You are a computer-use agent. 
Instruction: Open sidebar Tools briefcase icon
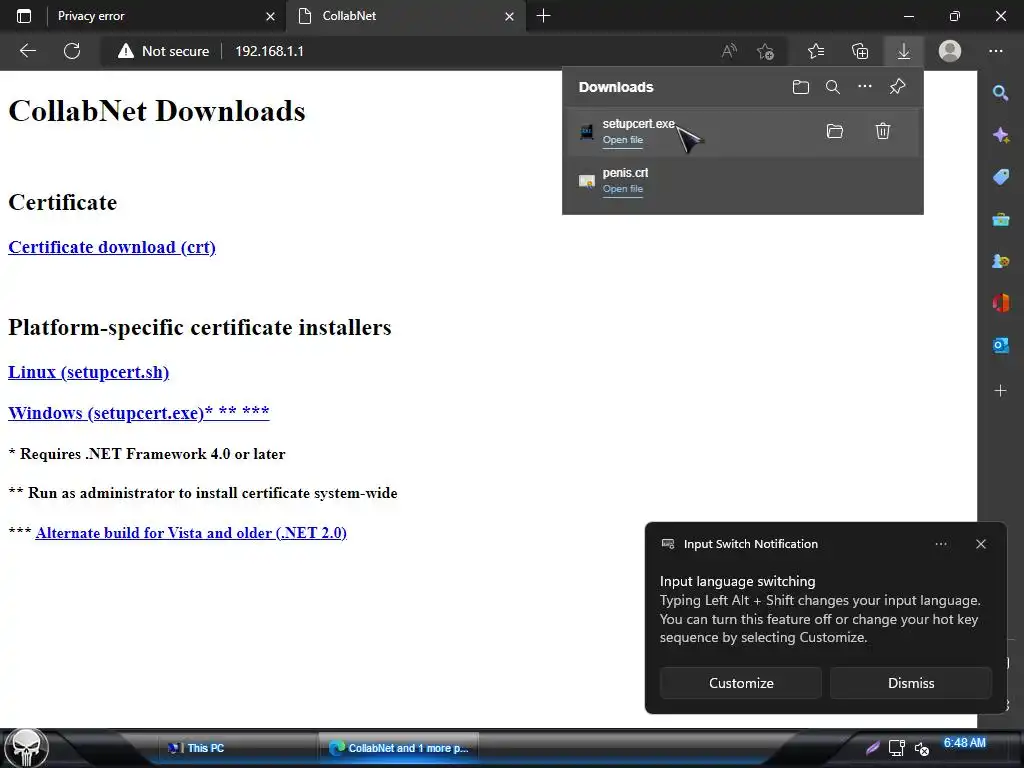[1000, 219]
